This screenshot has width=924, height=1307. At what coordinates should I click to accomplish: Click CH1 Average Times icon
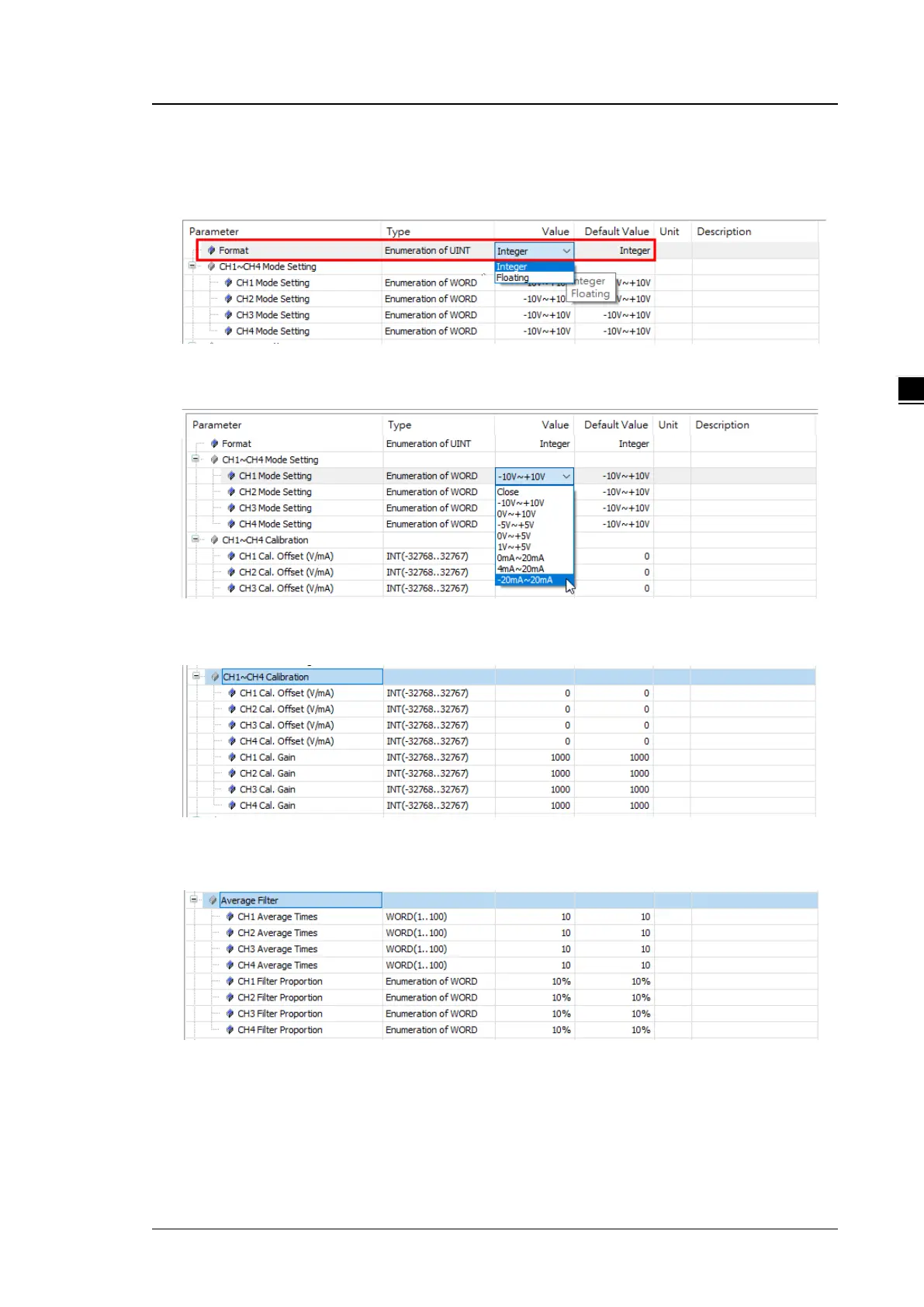pyautogui.click(x=230, y=917)
